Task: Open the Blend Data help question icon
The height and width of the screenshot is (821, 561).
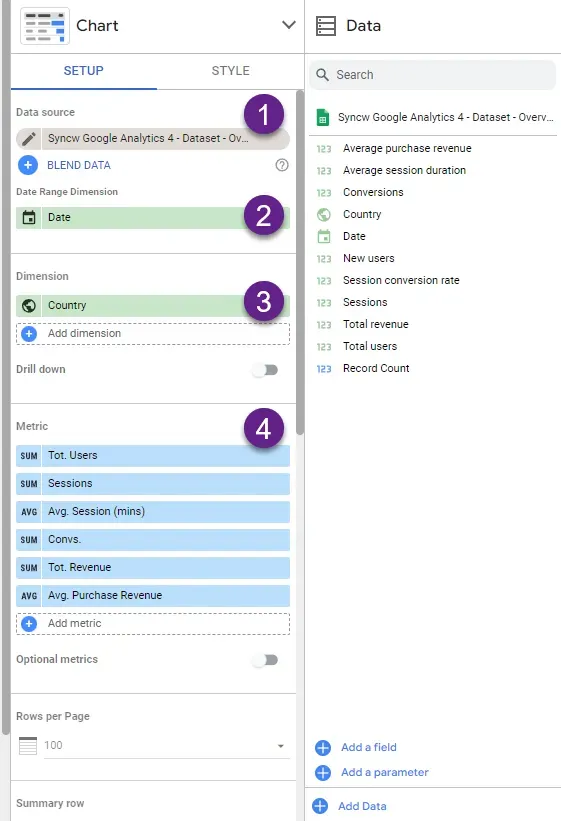Action: 282,165
